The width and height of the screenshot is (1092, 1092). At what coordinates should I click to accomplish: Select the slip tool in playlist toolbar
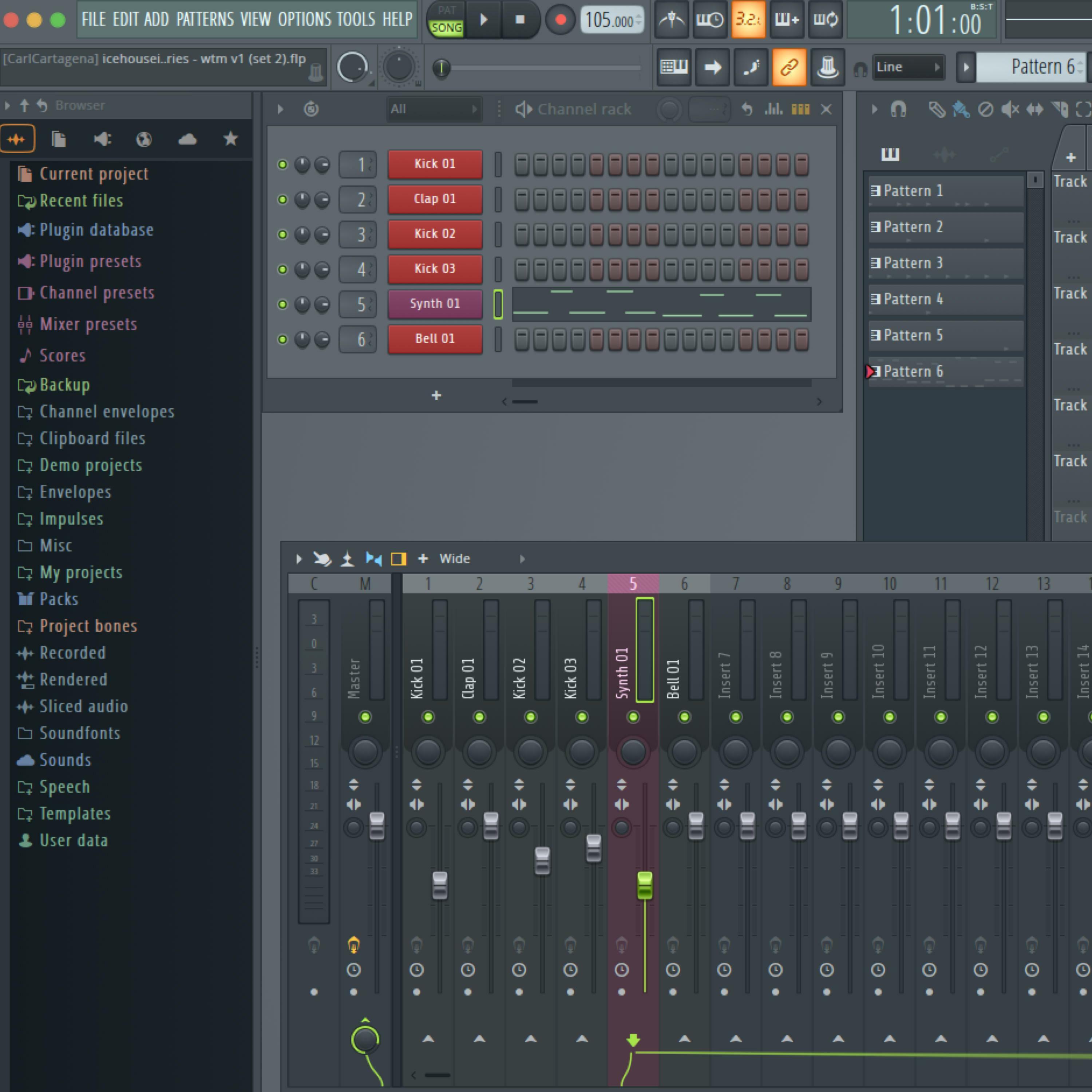(1035, 109)
